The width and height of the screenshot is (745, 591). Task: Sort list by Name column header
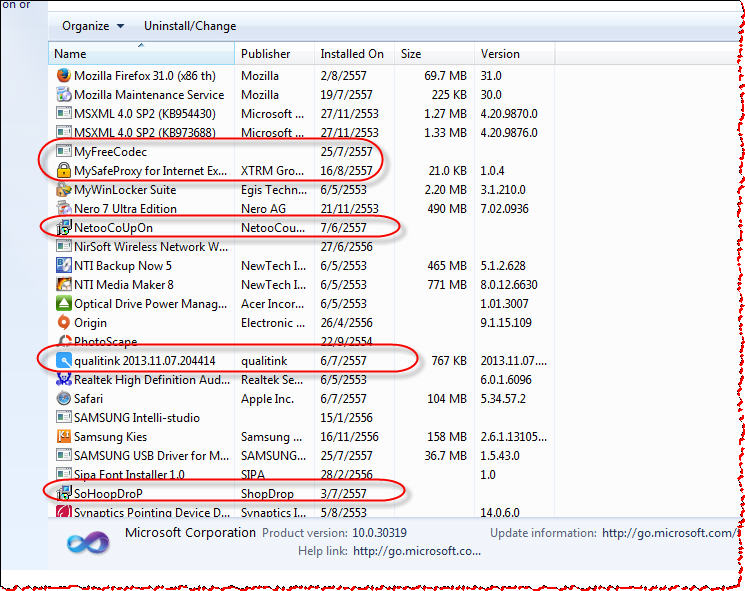(141, 54)
